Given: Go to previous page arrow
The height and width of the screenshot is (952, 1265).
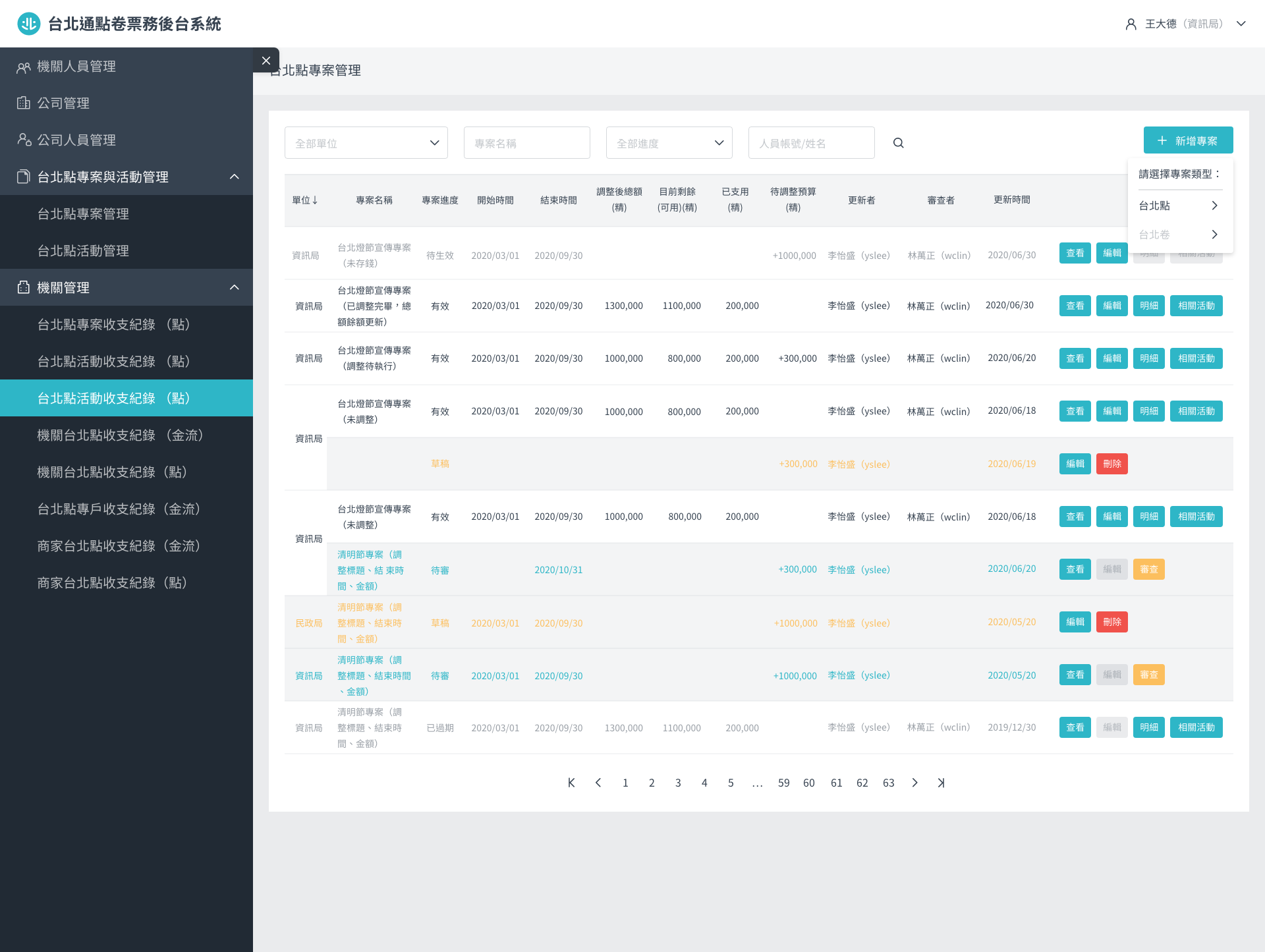Looking at the screenshot, I should pos(598,783).
